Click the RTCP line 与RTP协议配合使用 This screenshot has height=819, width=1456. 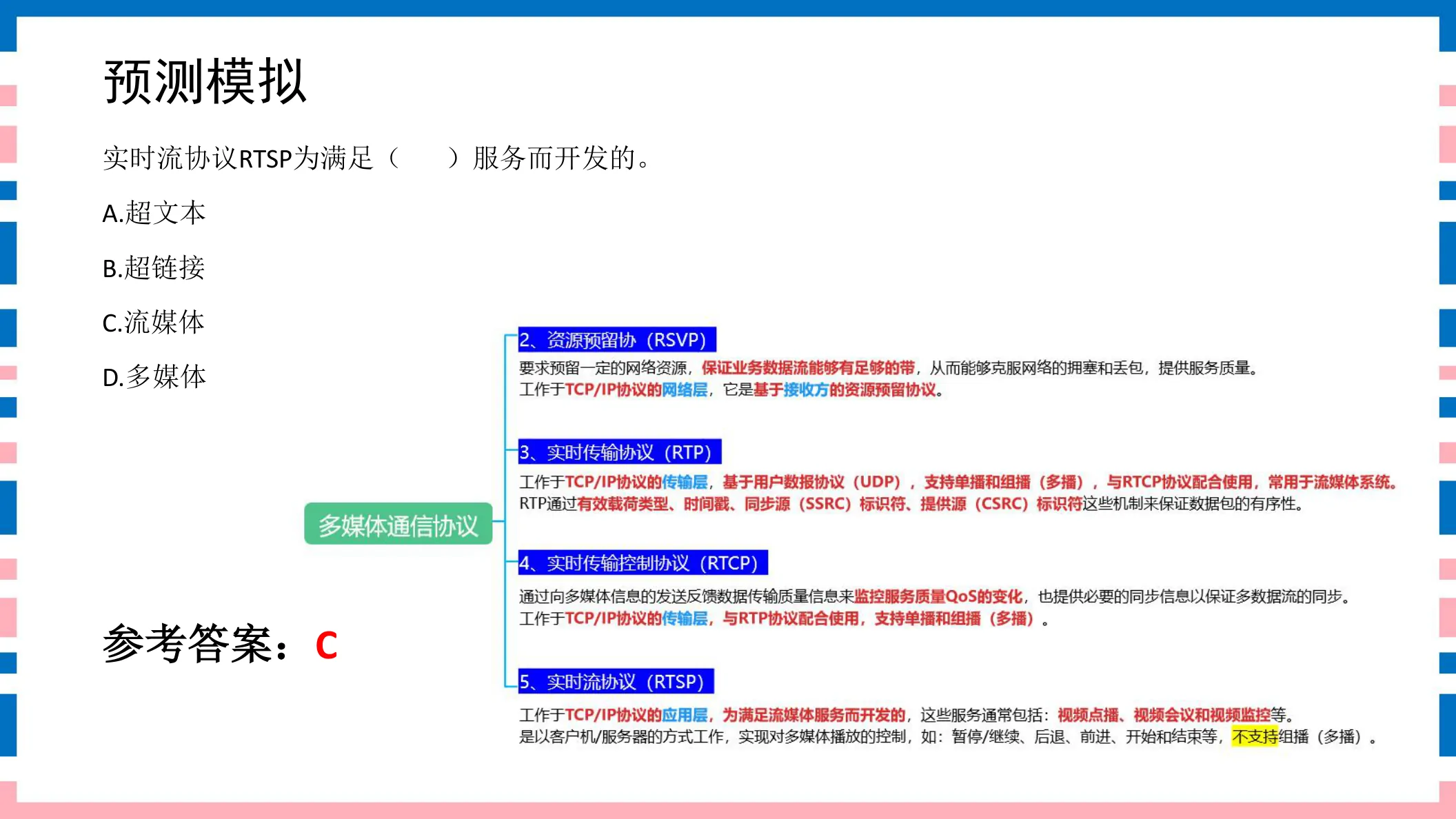point(784,619)
